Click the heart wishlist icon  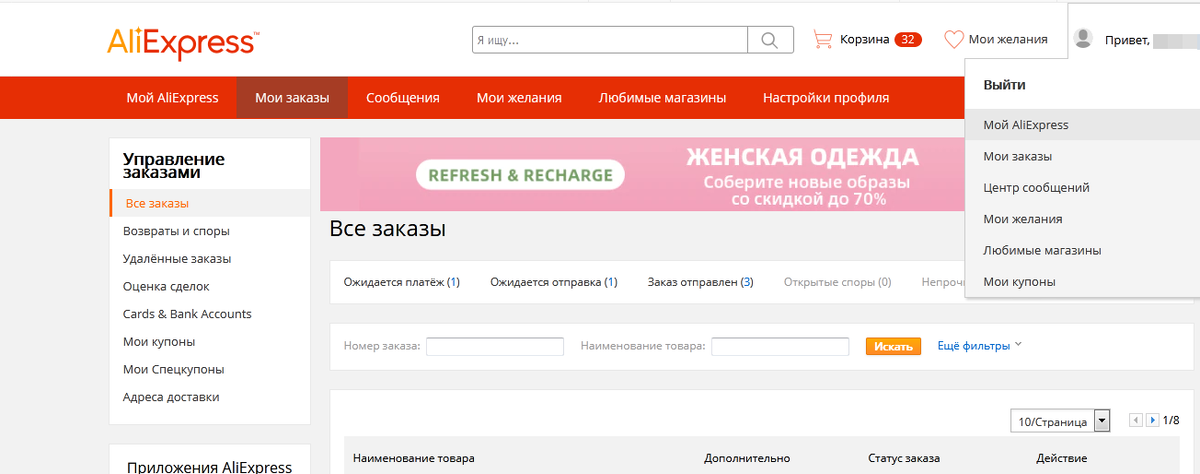pyautogui.click(x=953, y=40)
